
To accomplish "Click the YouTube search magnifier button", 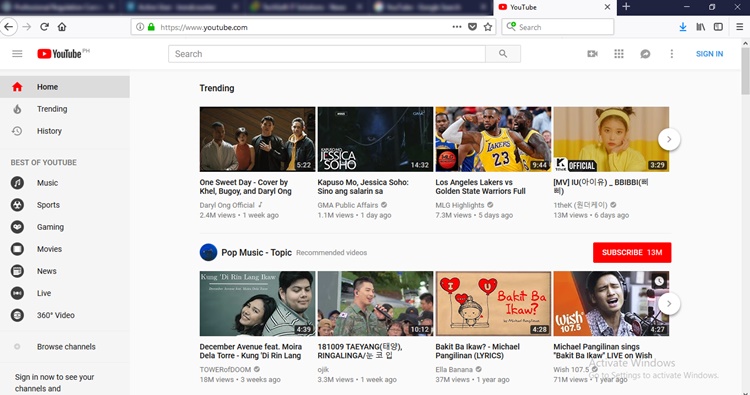I will (503, 54).
